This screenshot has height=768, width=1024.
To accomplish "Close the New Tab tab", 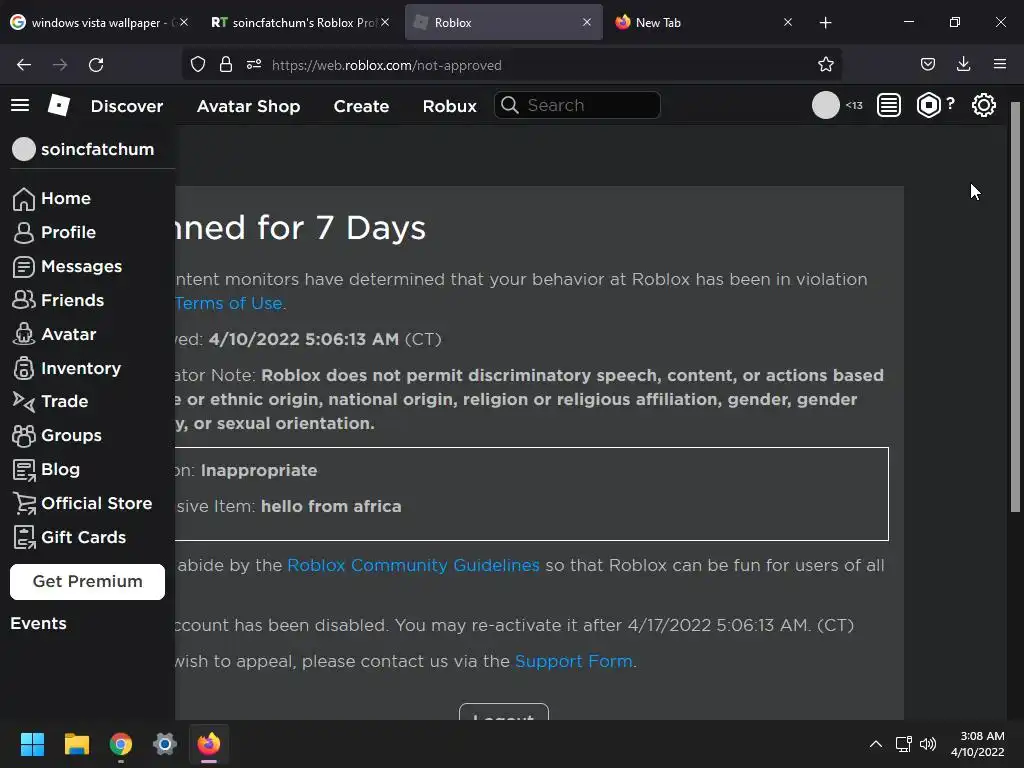I will pyautogui.click(x=788, y=23).
